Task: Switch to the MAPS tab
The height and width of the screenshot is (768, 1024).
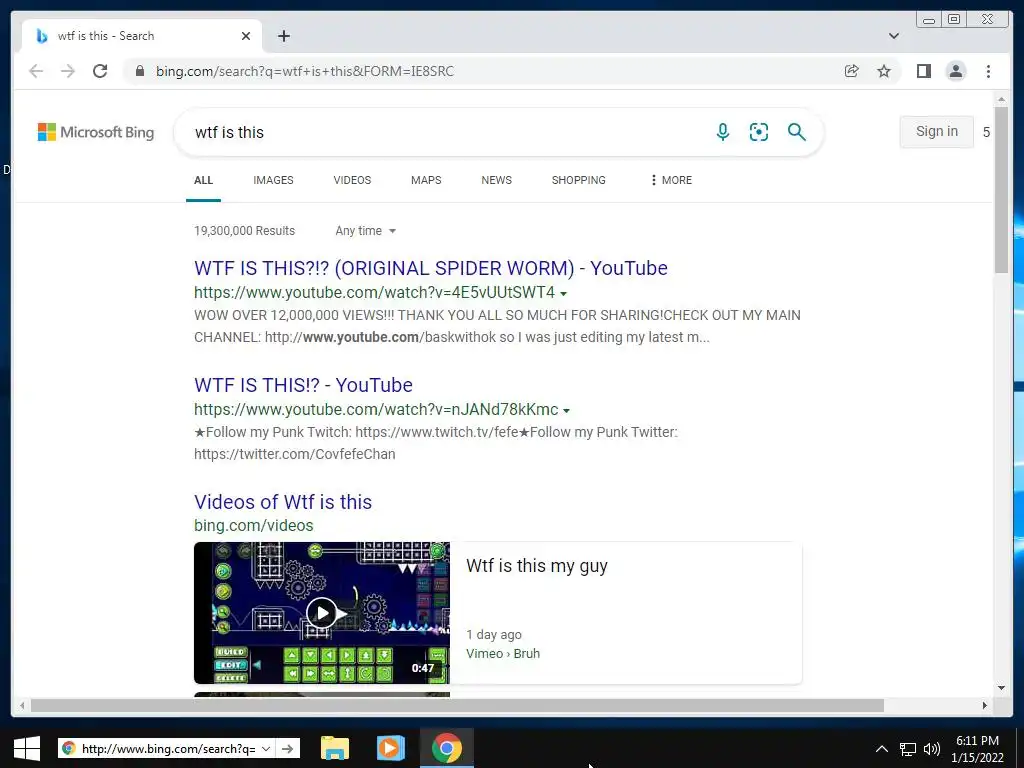Action: pyautogui.click(x=426, y=180)
